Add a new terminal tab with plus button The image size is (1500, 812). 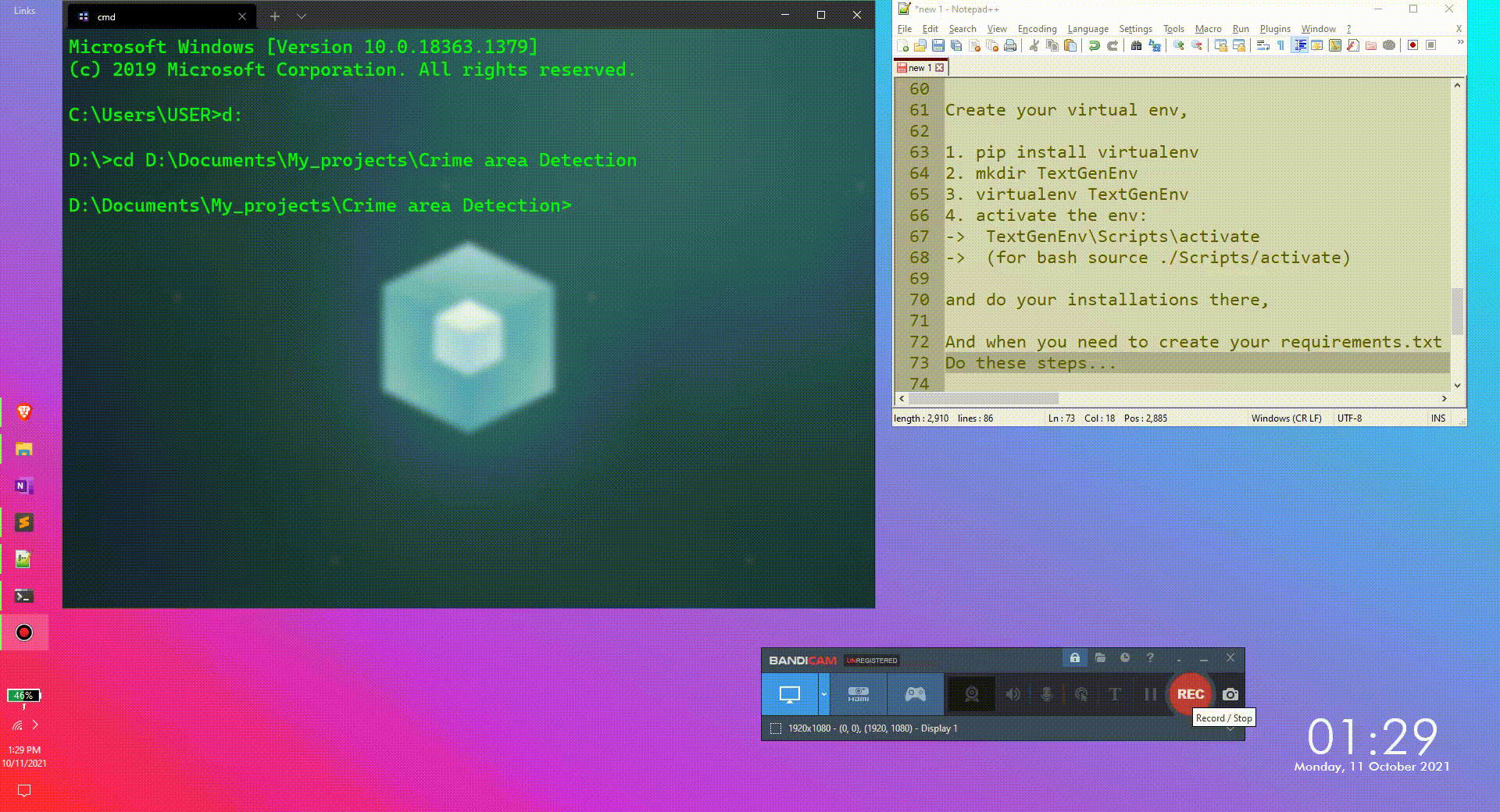coord(275,16)
